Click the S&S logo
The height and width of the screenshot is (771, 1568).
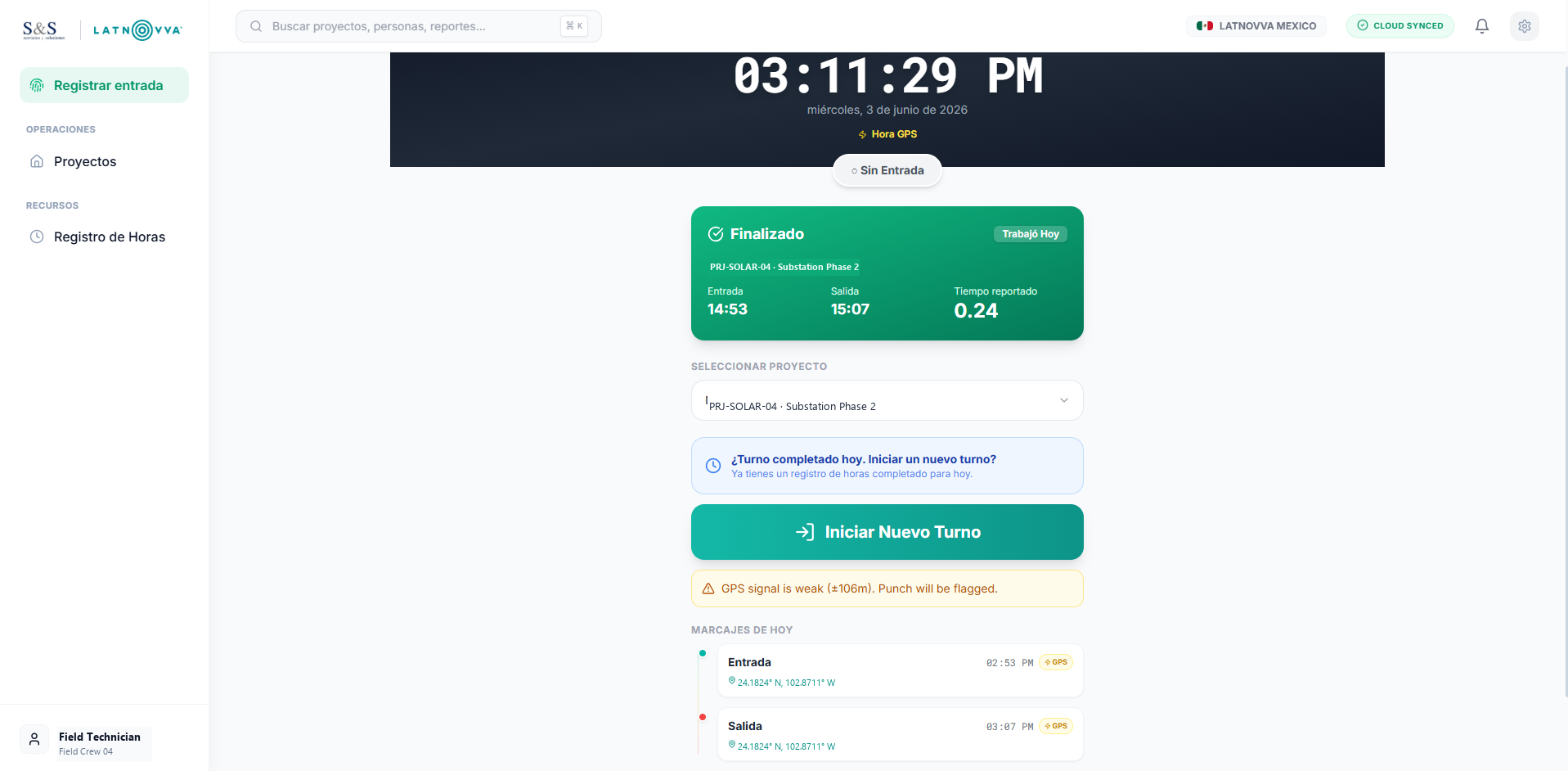pyautogui.click(x=43, y=30)
